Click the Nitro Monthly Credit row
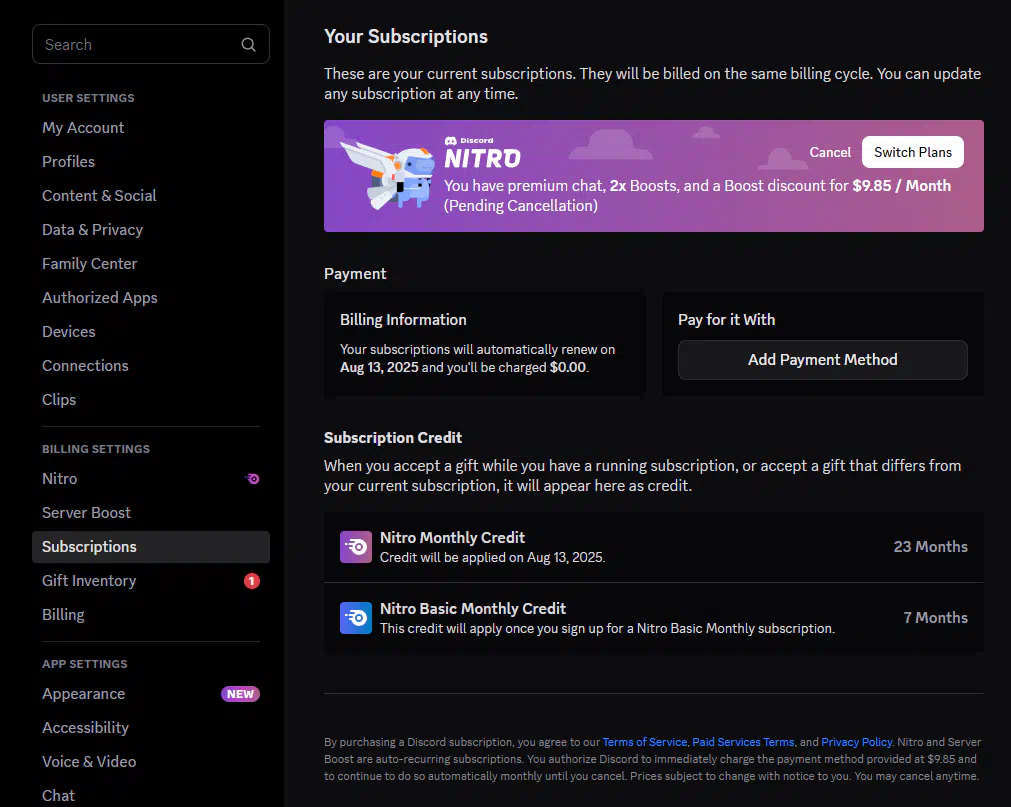Screen dimensions: 1011x807 tap(654, 547)
